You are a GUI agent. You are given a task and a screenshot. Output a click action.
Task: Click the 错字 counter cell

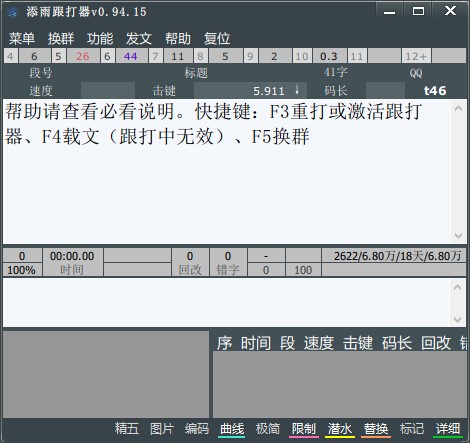click(x=228, y=262)
